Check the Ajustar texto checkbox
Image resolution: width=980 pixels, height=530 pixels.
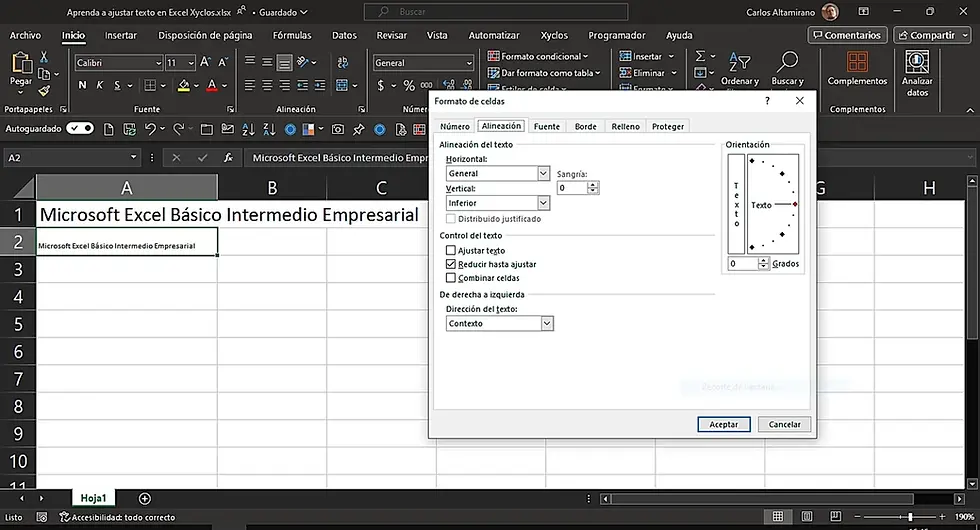tap(451, 250)
